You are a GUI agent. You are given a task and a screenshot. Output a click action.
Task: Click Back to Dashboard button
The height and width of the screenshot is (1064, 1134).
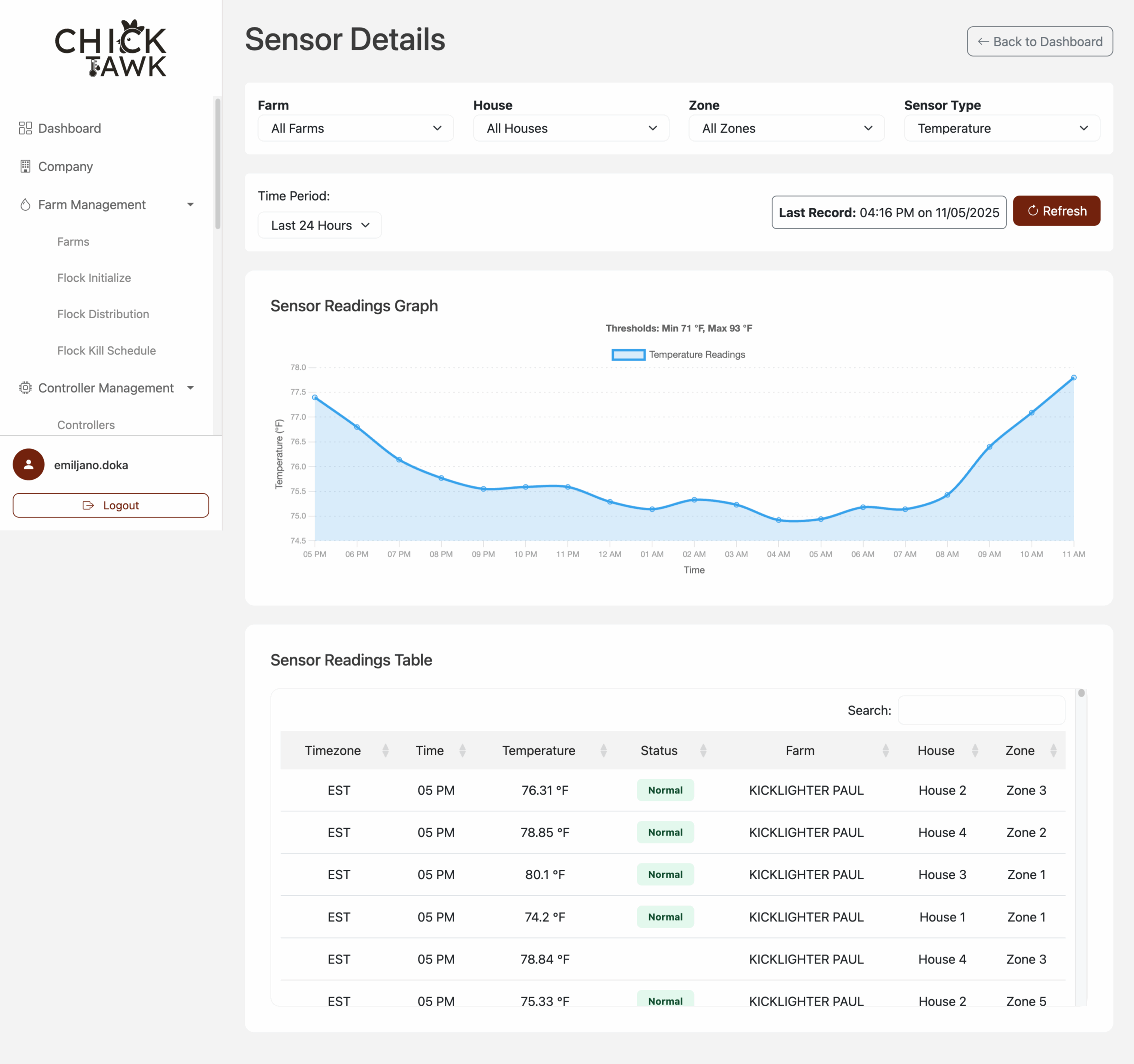tap(1039, 41)
